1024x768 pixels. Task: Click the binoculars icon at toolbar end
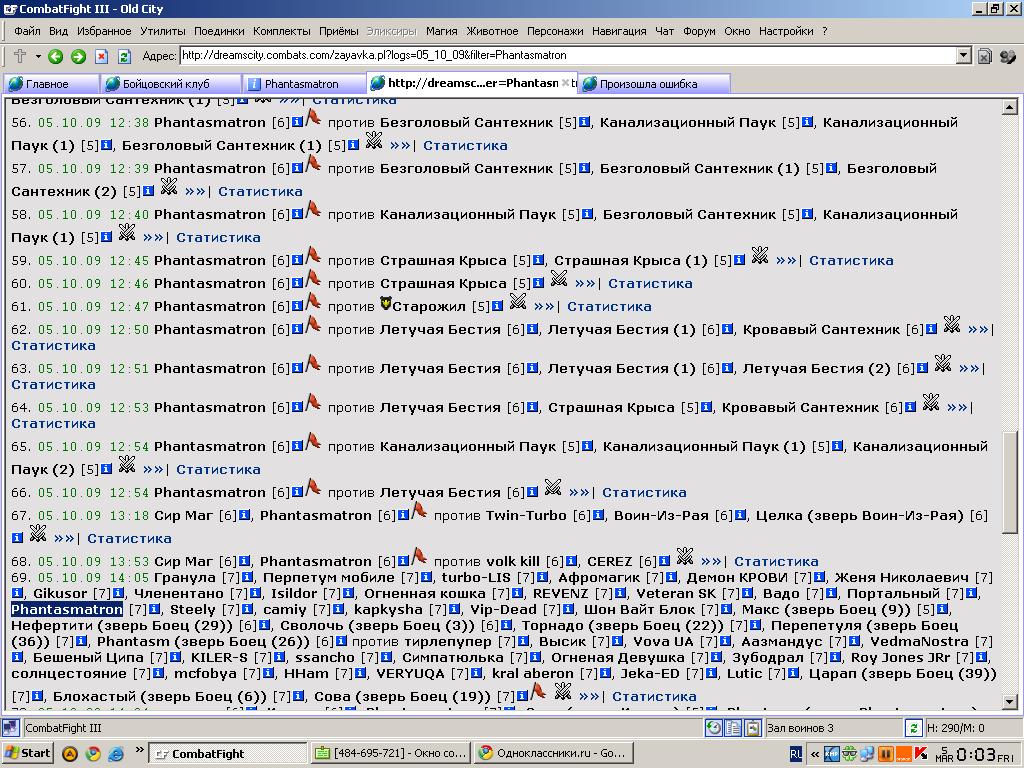(1008, 57)
